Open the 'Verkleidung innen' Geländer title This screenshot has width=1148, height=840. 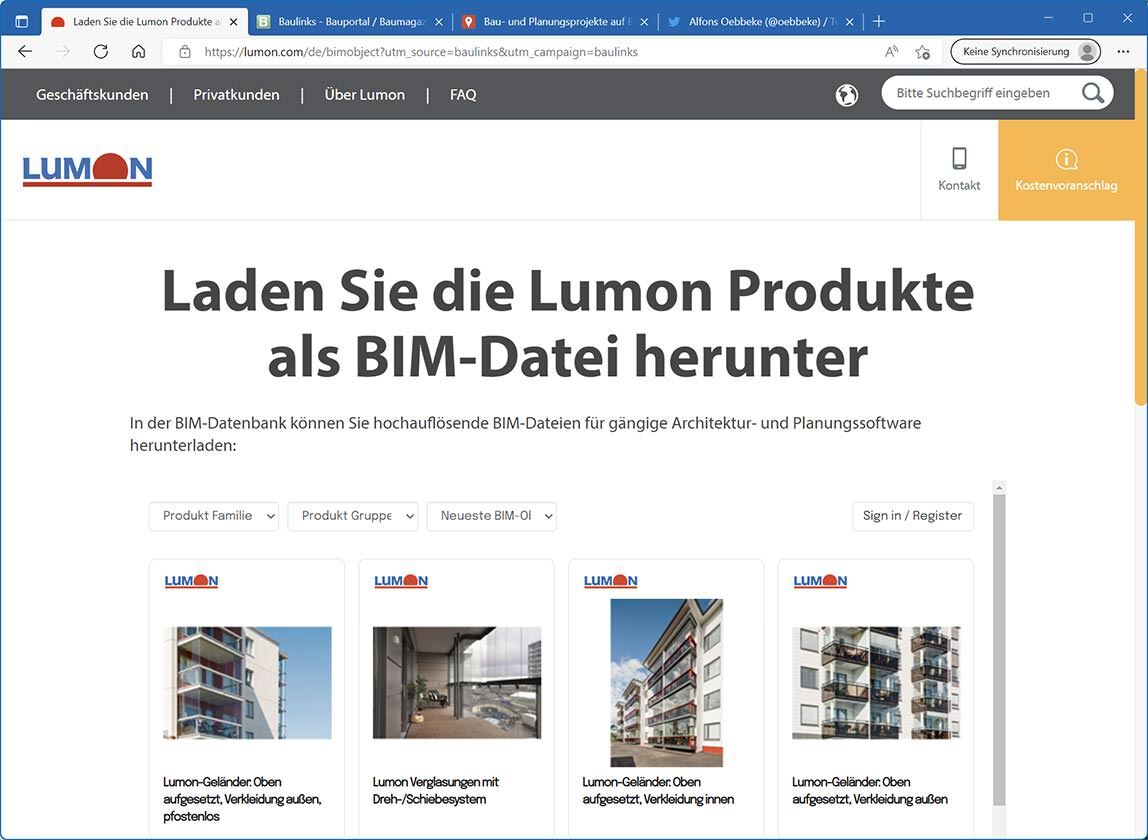pos(658,790)
